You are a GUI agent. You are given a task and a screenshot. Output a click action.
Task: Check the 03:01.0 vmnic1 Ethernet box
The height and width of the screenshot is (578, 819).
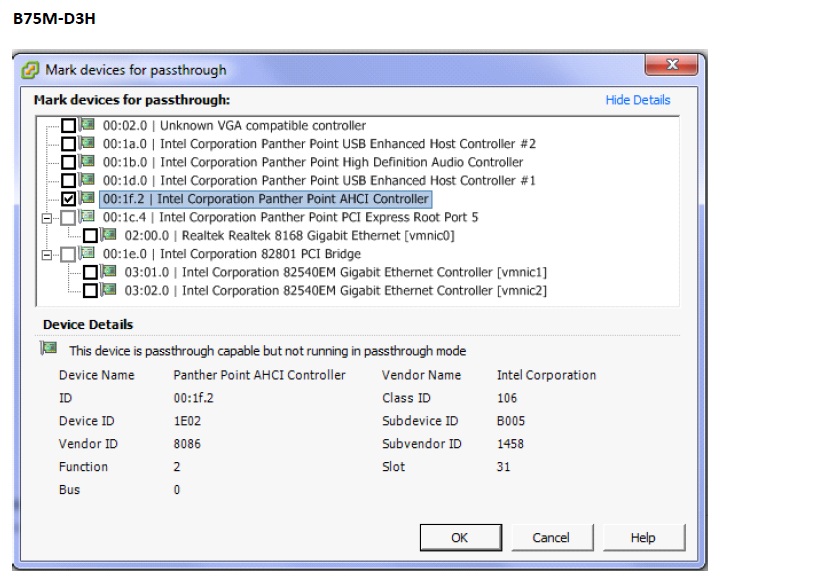[90, 272]
